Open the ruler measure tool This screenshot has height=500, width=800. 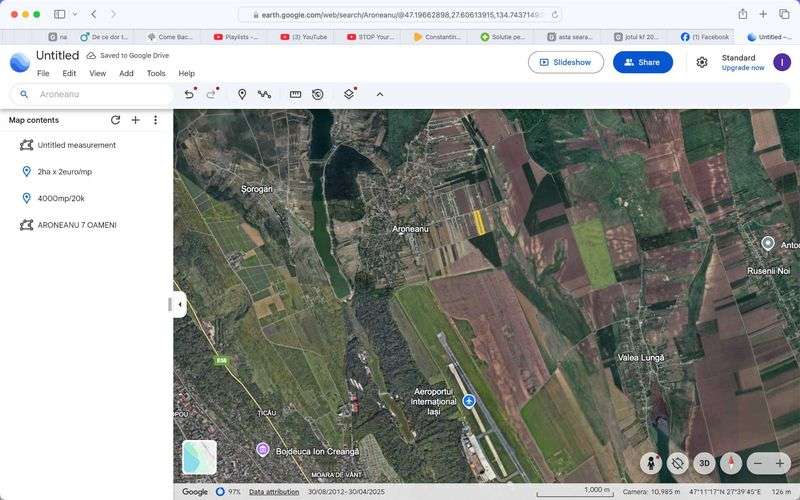[295, 94]
